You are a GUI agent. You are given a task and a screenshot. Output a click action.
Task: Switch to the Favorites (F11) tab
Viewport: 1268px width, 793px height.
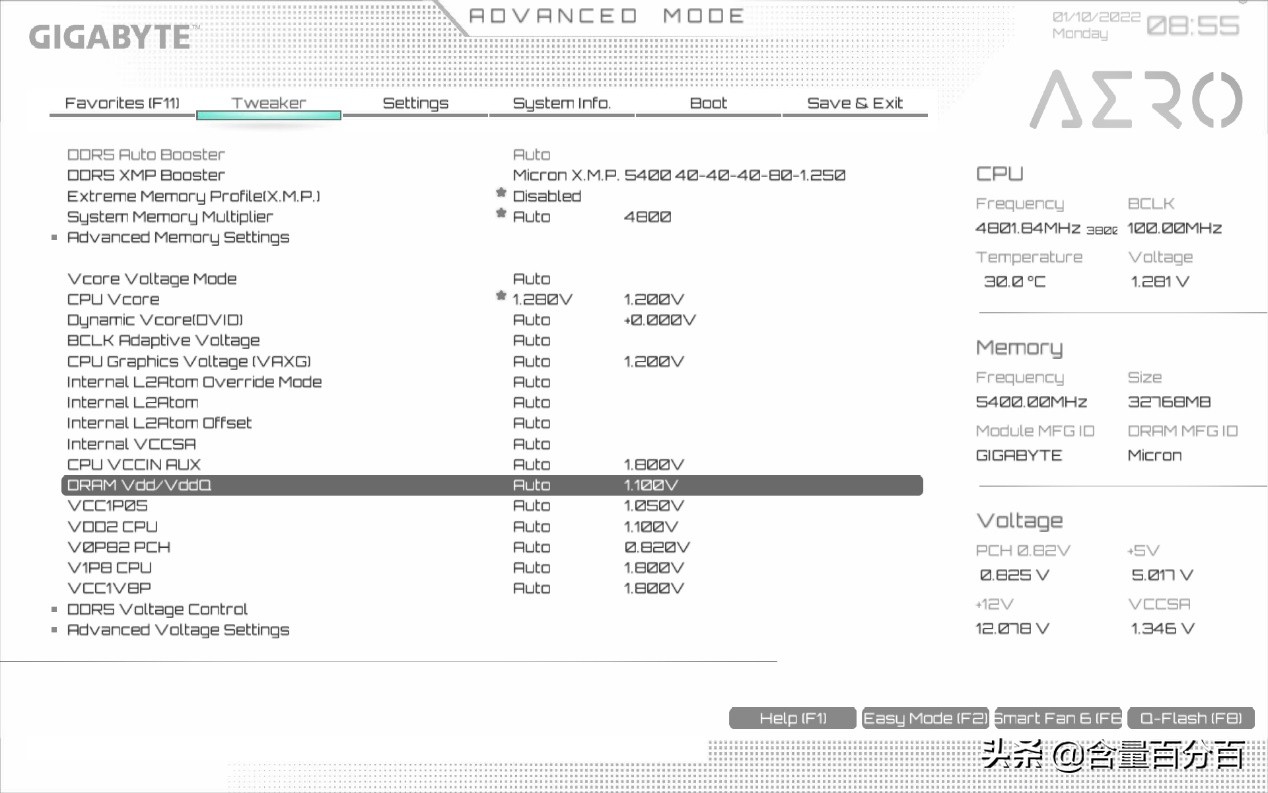(x=121, y=103)
